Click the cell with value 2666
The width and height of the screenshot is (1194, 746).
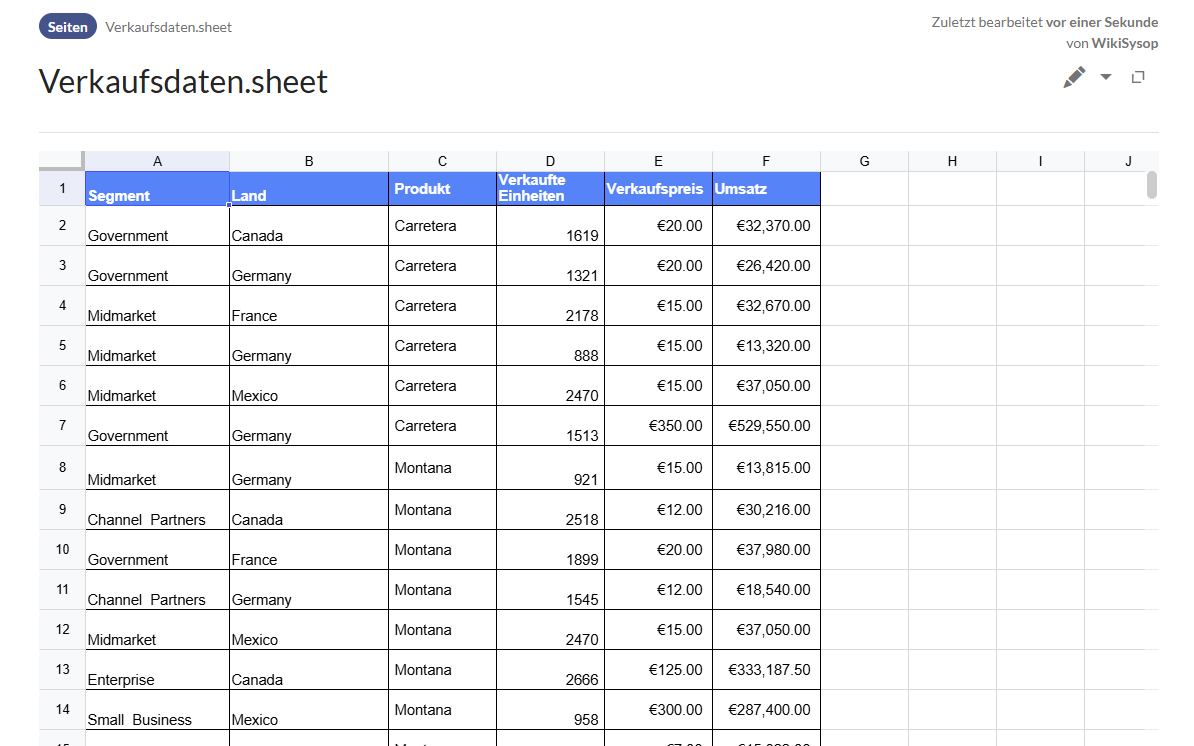550,670
